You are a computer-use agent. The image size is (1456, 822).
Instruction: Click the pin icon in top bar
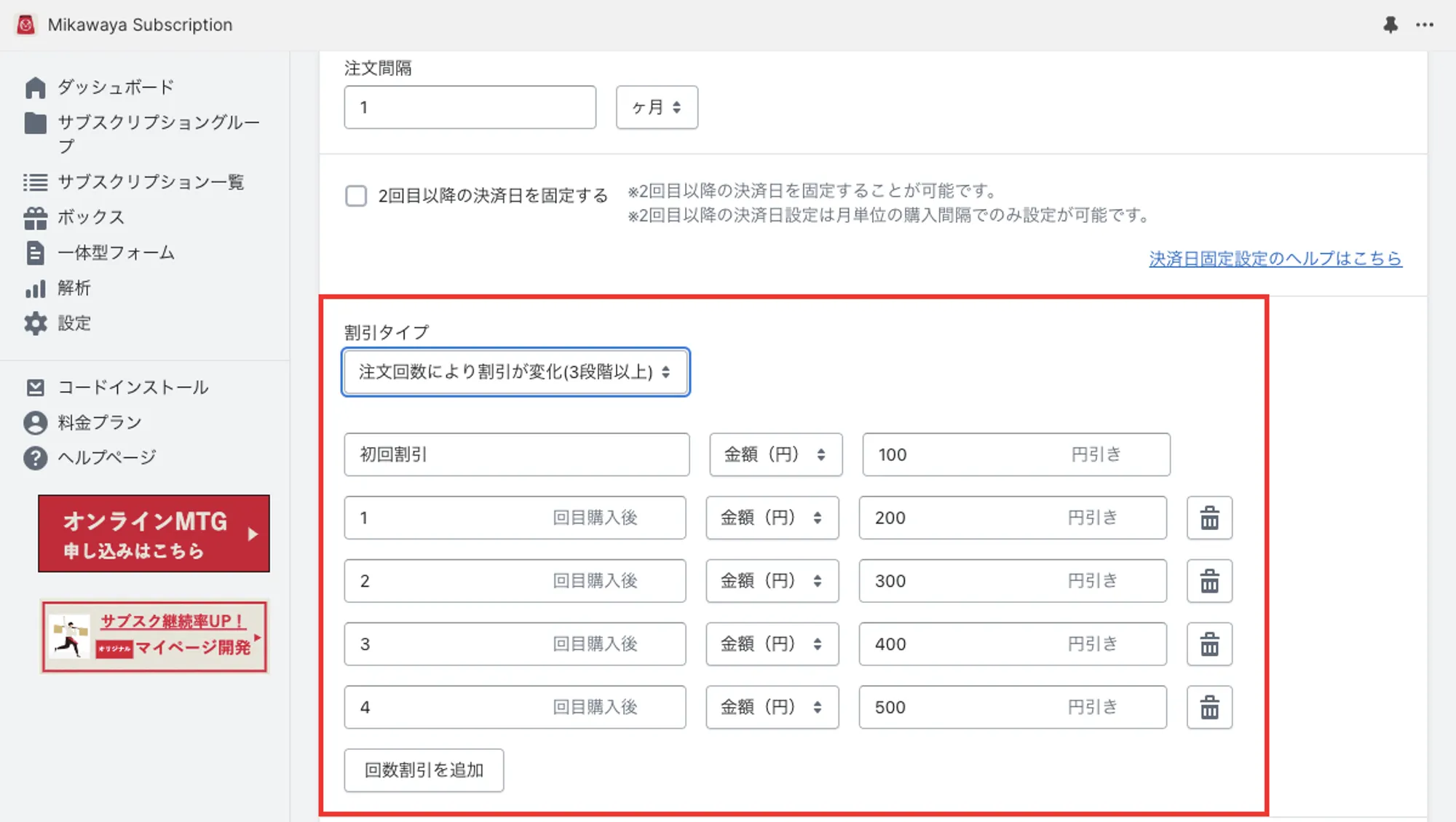[1390, 25]
